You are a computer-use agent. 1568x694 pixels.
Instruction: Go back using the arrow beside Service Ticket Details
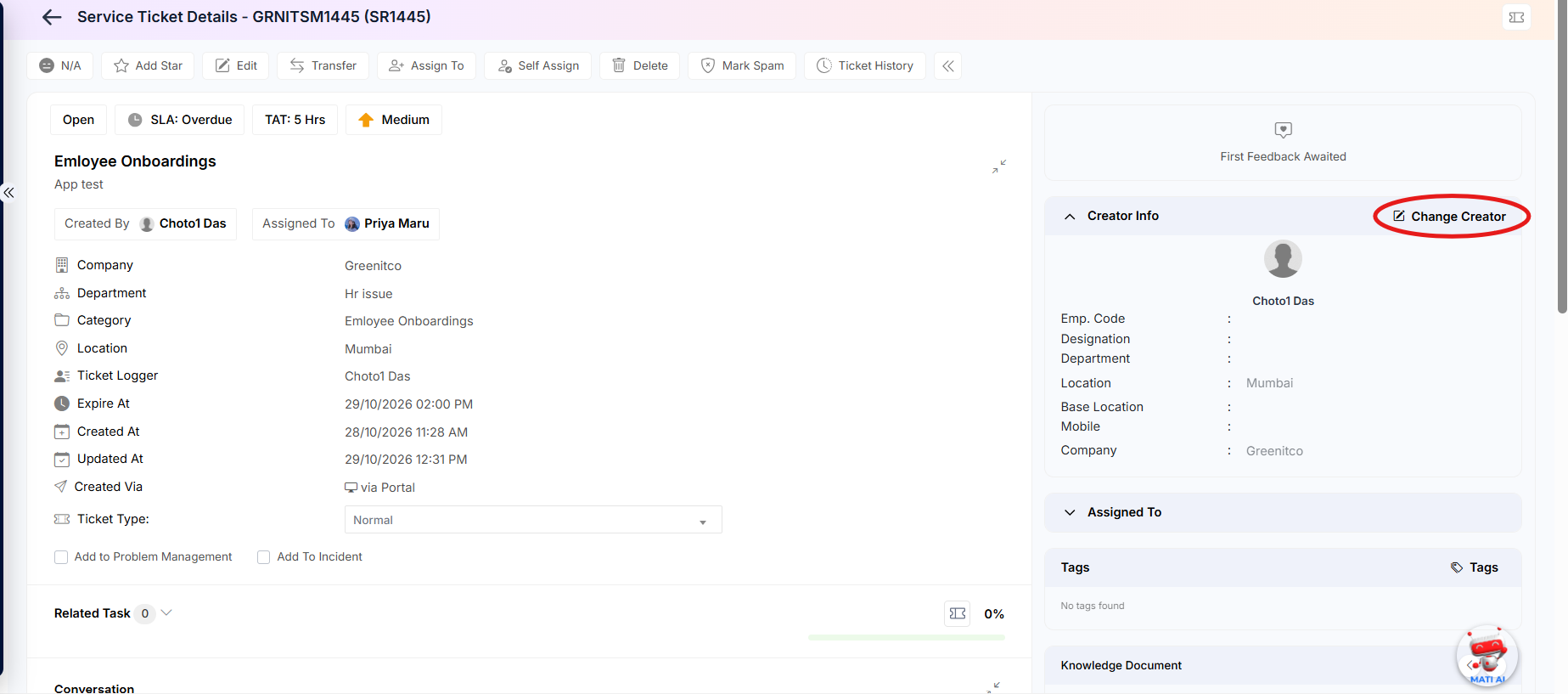pos(52,17)
